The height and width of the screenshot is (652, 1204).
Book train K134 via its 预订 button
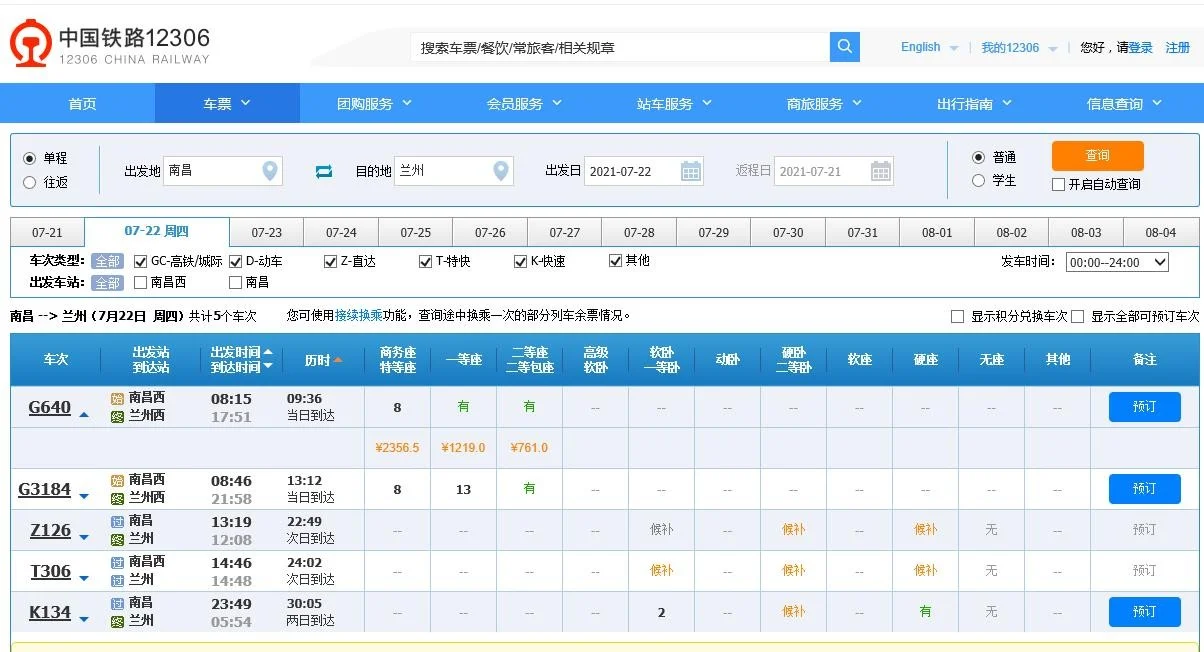click(1143, 611)
